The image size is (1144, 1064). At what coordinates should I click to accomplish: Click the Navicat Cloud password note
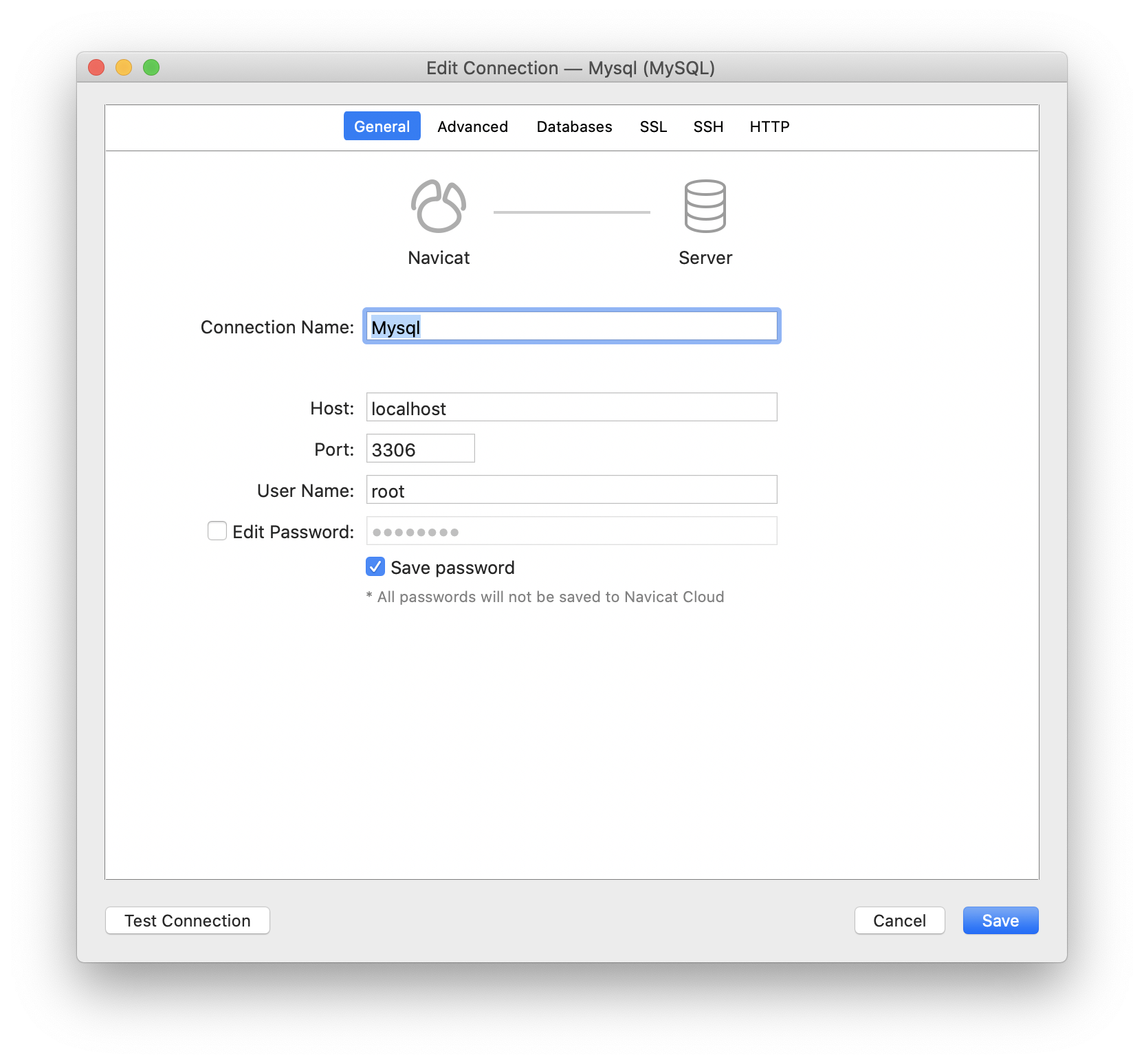click(545, 597)
